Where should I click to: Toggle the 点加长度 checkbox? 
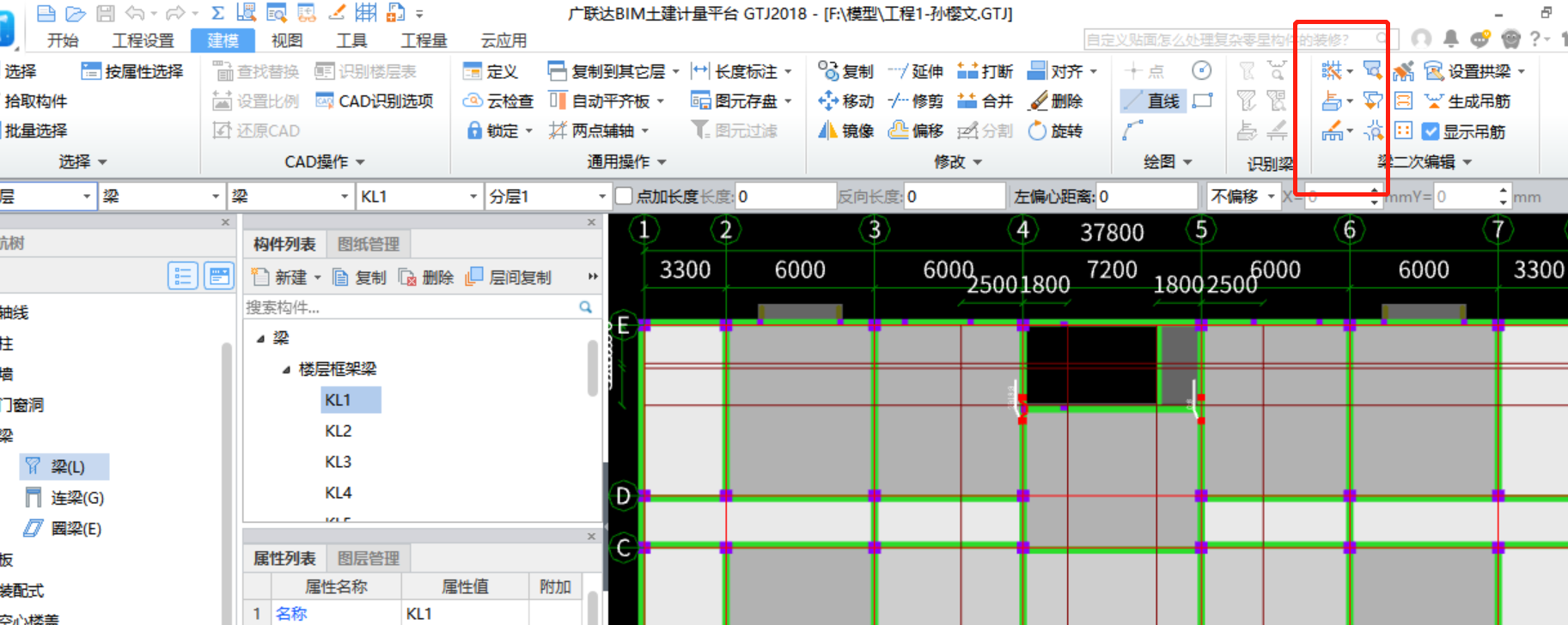coord(625,197)
